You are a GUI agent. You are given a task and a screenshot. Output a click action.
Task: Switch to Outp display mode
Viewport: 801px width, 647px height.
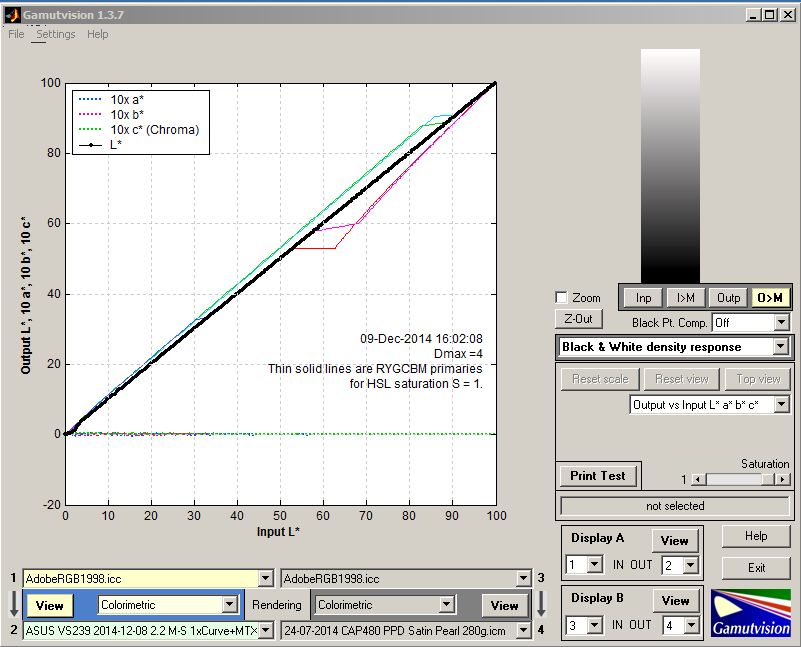pos(729,297)
